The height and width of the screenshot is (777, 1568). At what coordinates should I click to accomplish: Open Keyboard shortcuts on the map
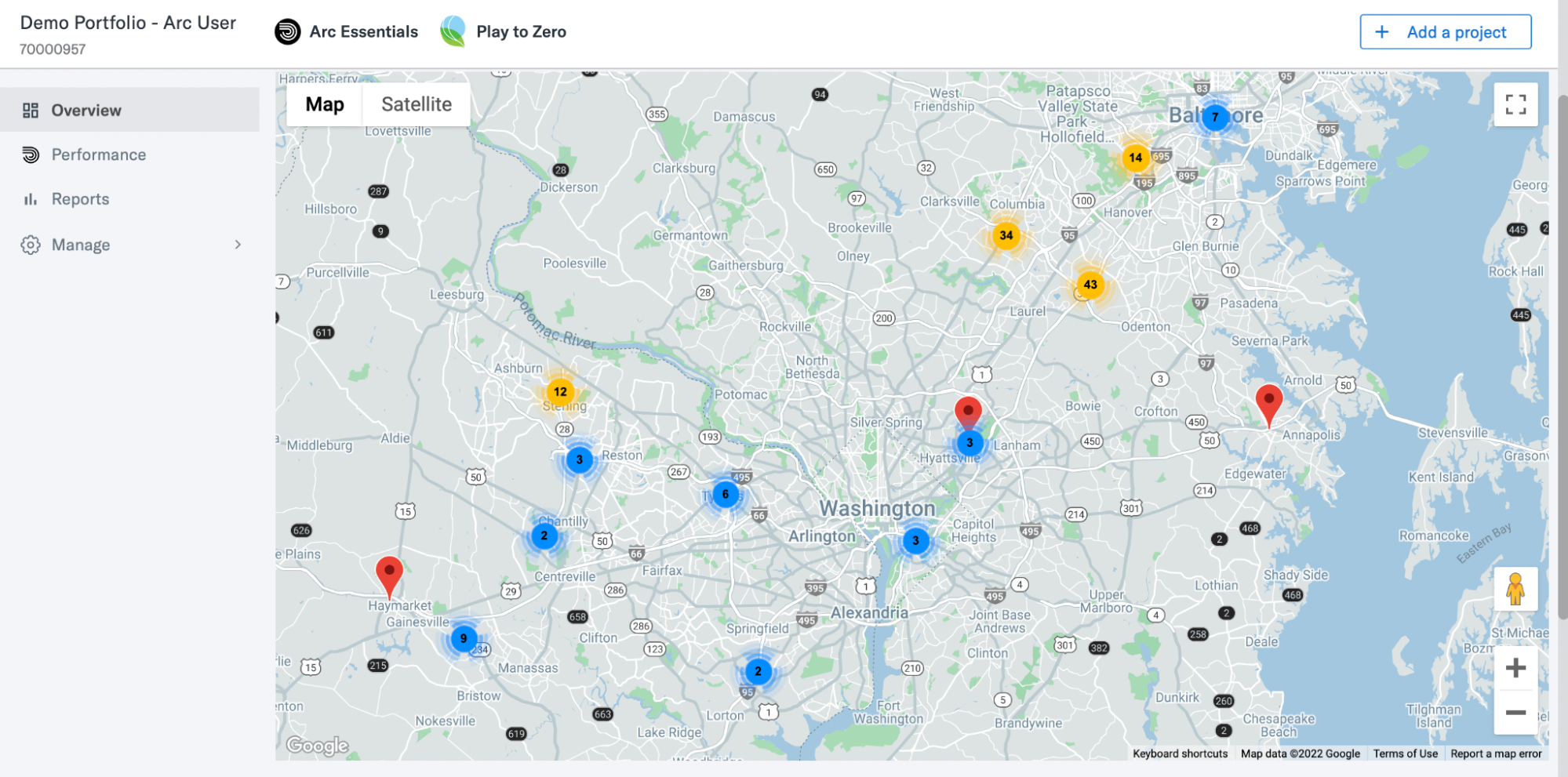tap(1180, 753)
